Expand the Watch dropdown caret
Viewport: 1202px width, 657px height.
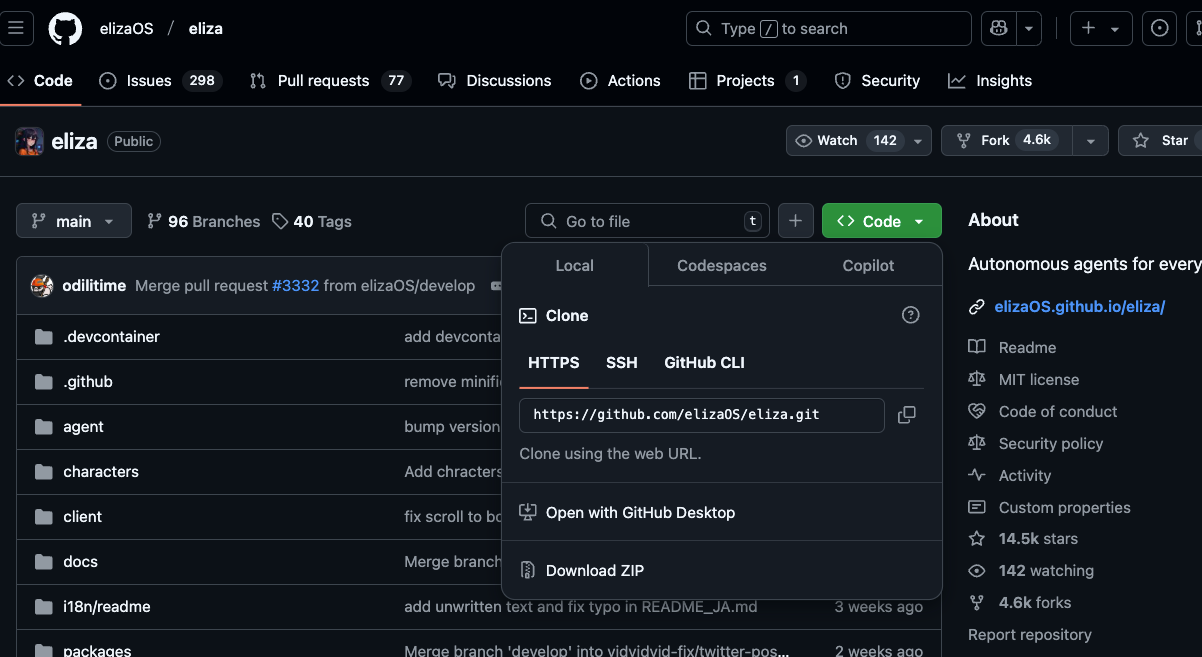(917, 140)
